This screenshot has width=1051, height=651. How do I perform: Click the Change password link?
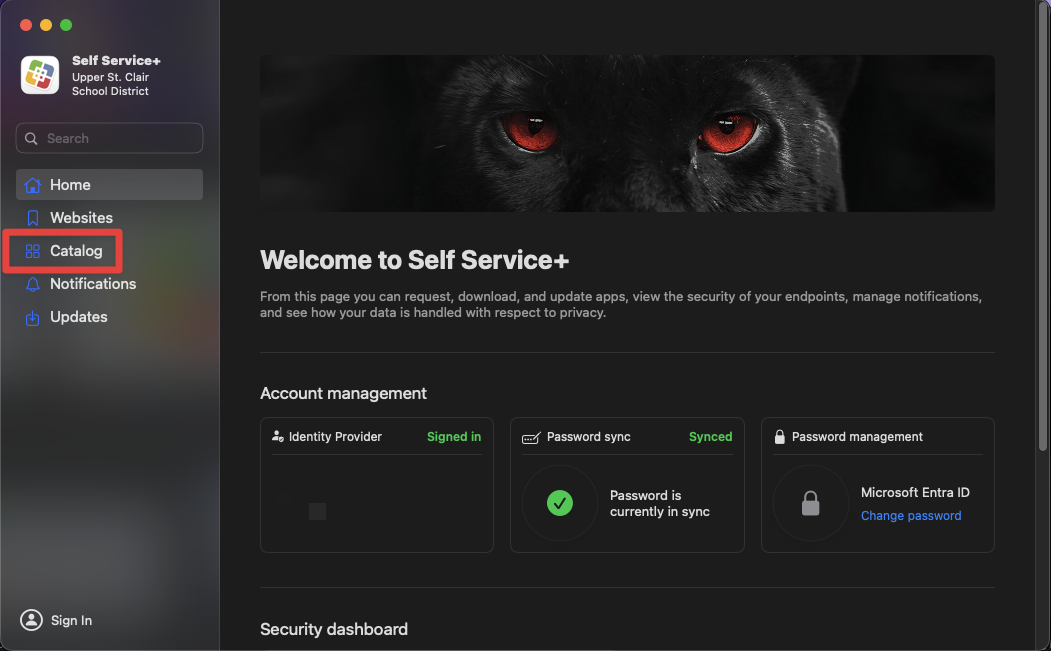[x=911, y=516]
